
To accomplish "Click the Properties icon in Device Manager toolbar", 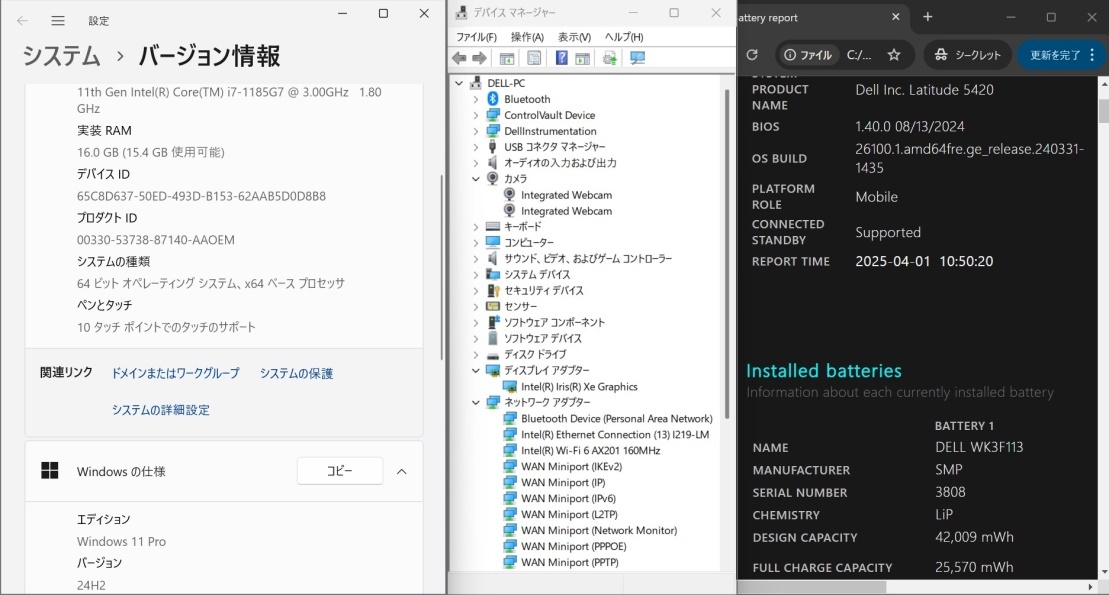I will point(533,57).
